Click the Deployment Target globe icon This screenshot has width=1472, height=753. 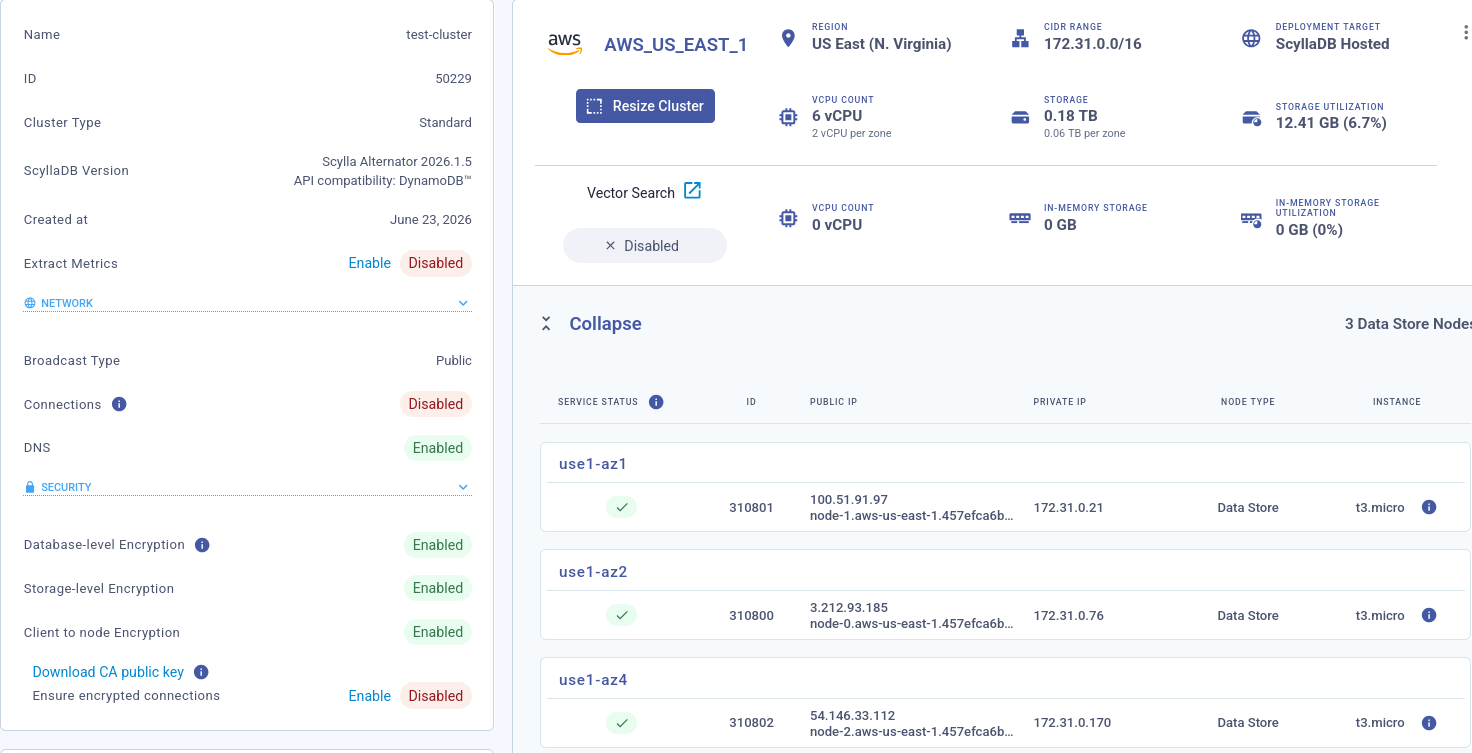pos(1251,39)
